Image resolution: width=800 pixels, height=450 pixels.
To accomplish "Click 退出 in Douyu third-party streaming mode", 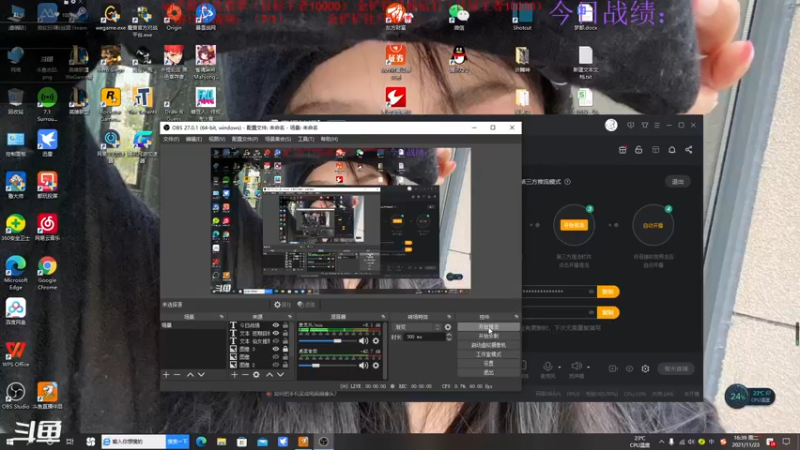I will coord(678,182).
